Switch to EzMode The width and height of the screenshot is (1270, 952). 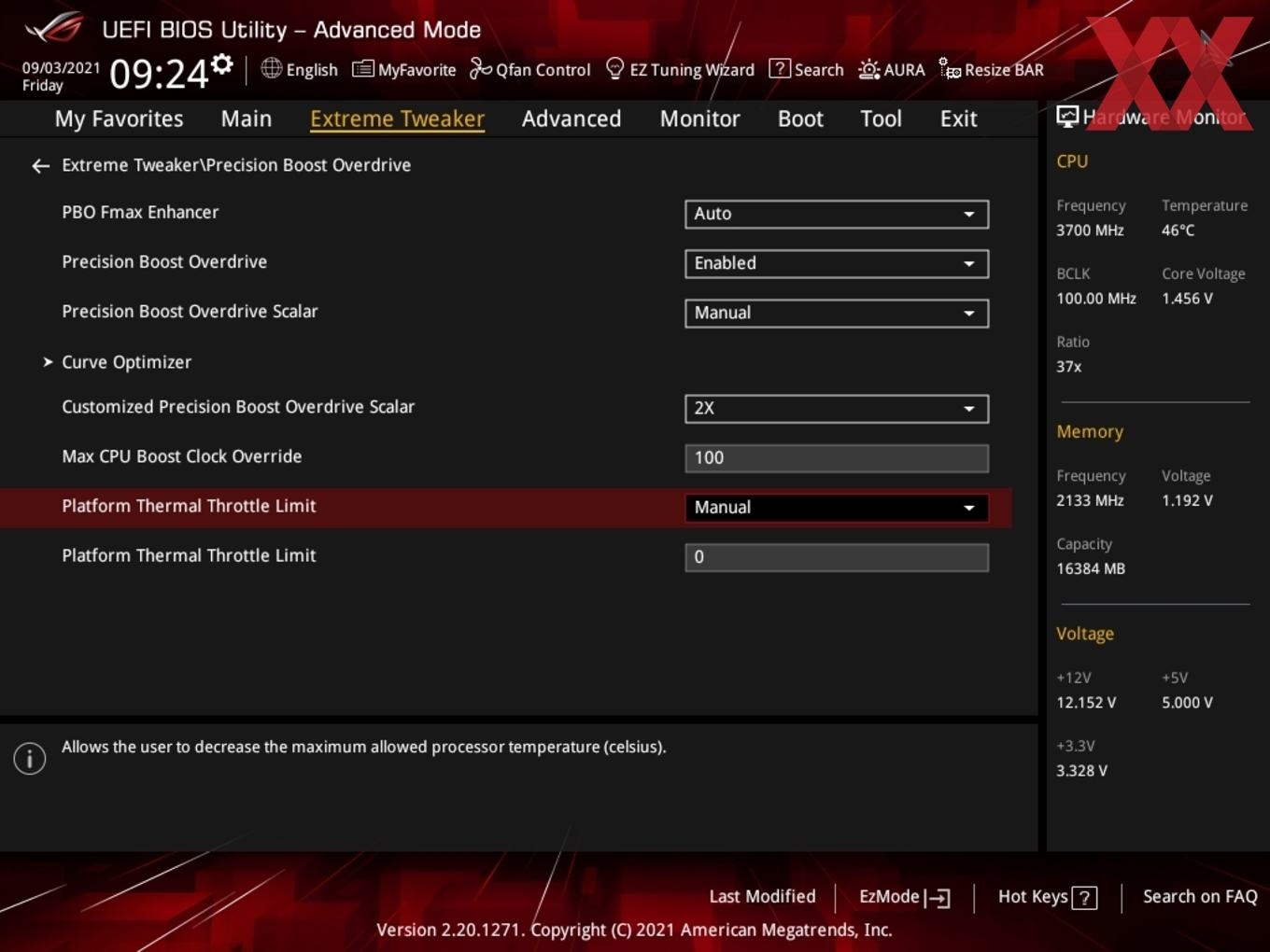pyautogui.click(x=904, y=897)
